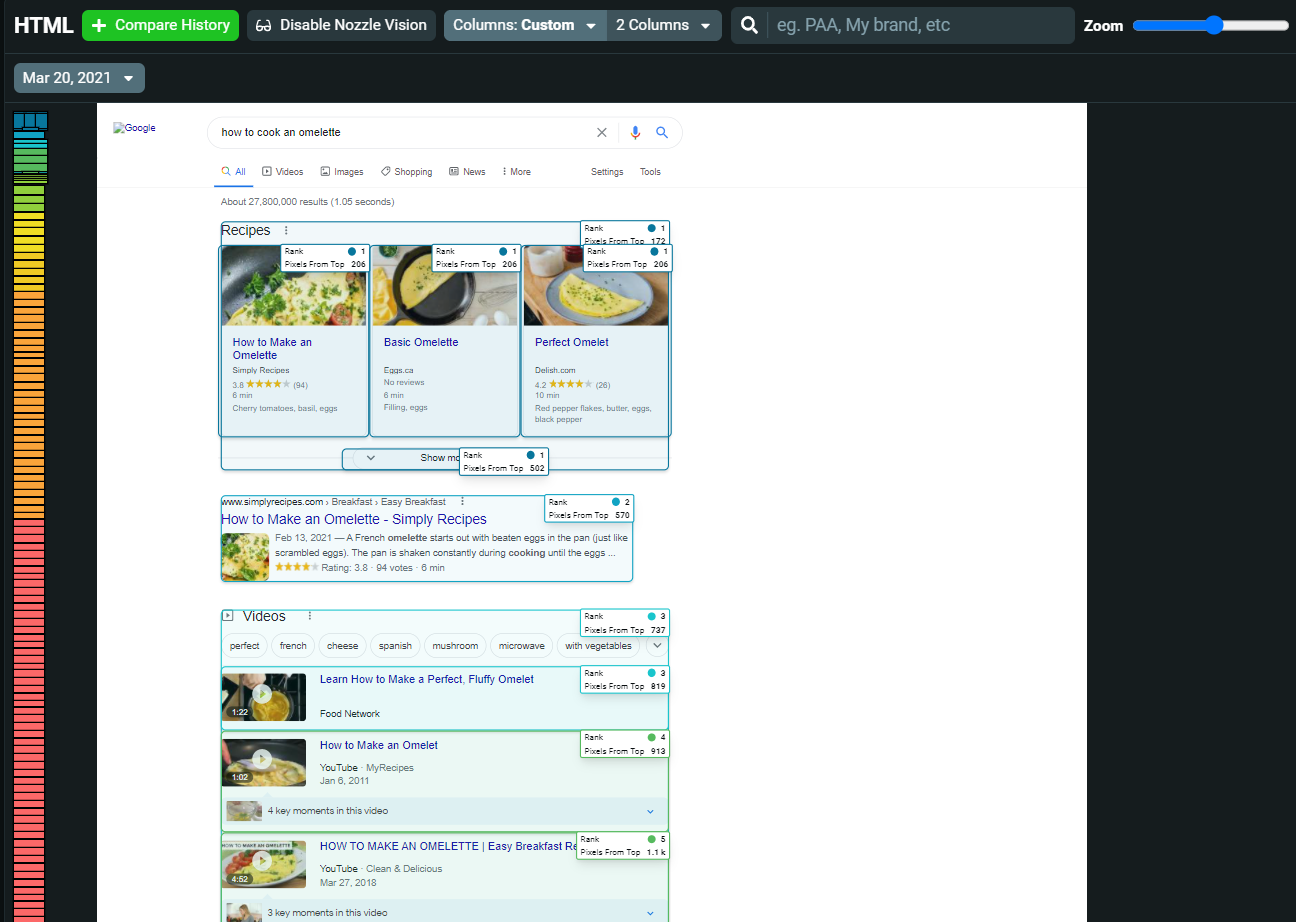Open the Columns: Custom dropdown

click(525, 25)
